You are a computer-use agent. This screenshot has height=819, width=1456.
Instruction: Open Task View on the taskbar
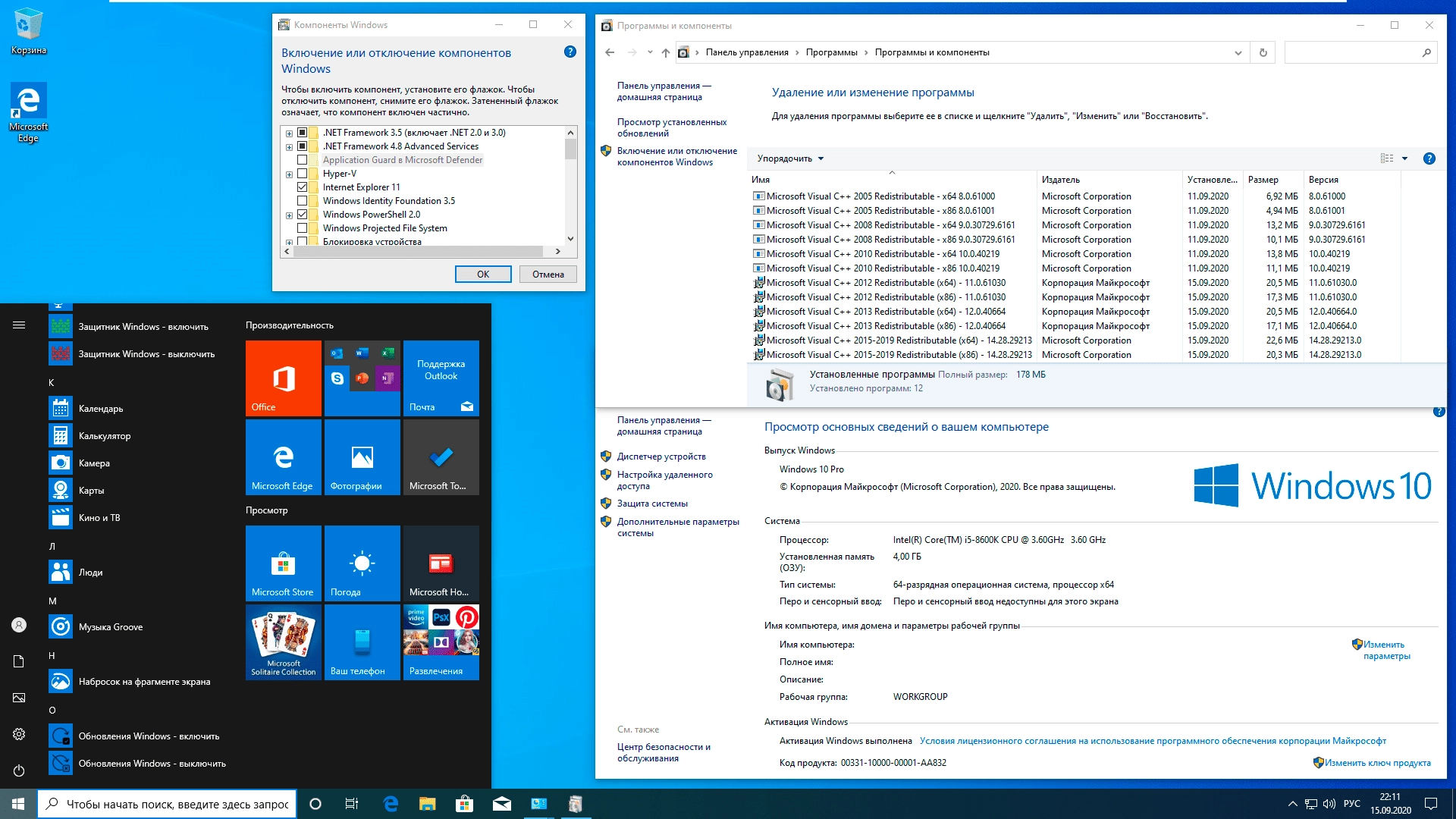click(352, 804)
